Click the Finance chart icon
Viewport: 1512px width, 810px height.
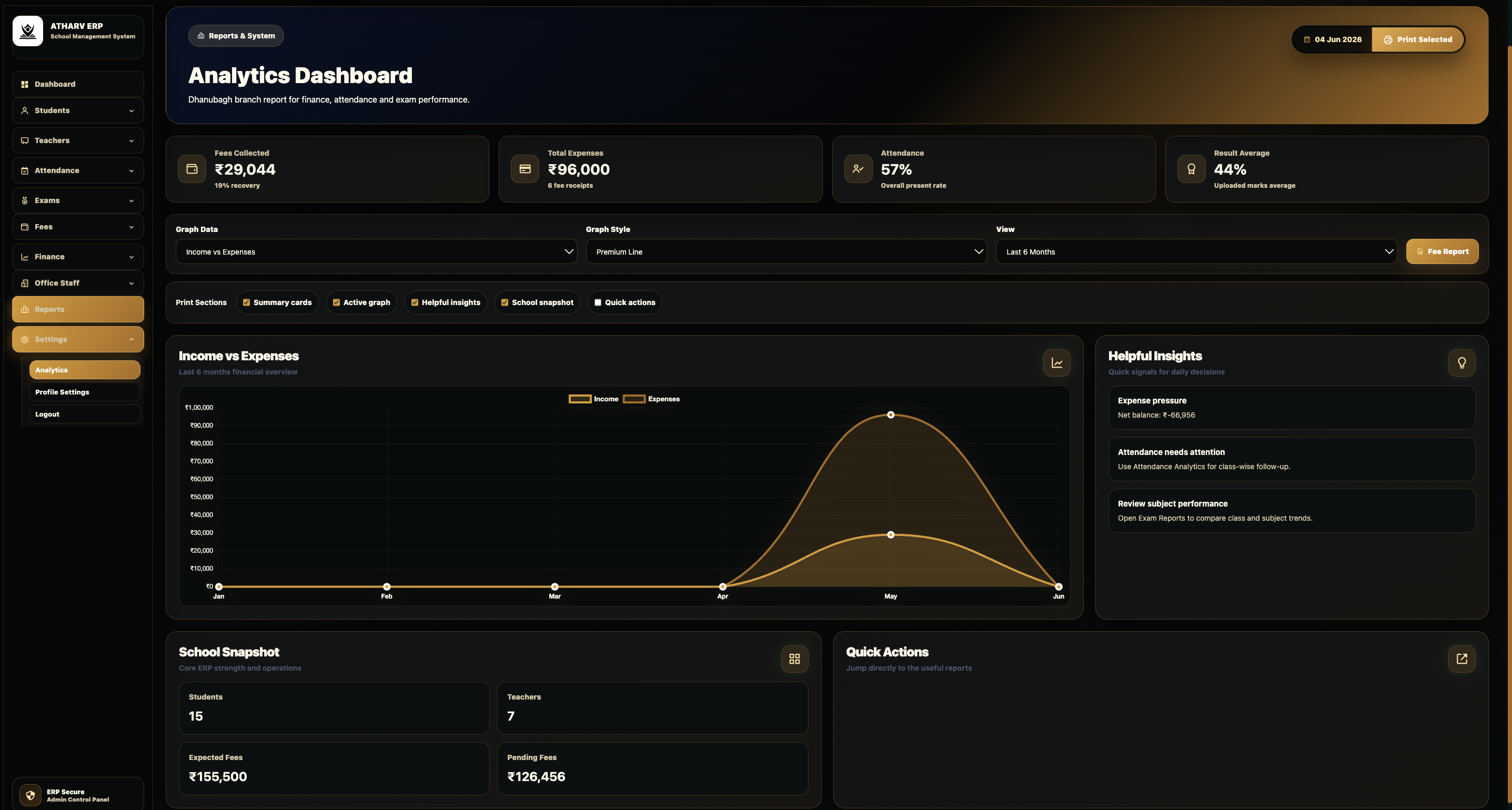(x=25, y=257)
